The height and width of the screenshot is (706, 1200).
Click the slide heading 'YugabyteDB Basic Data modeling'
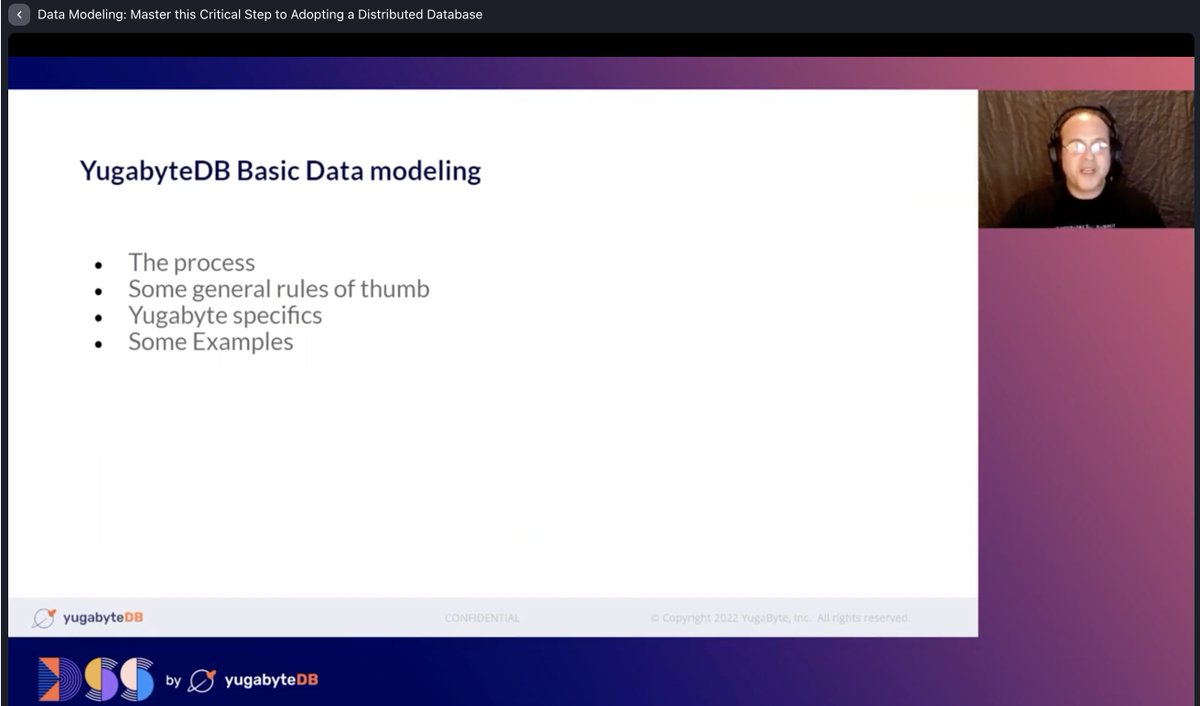point(280,171)
